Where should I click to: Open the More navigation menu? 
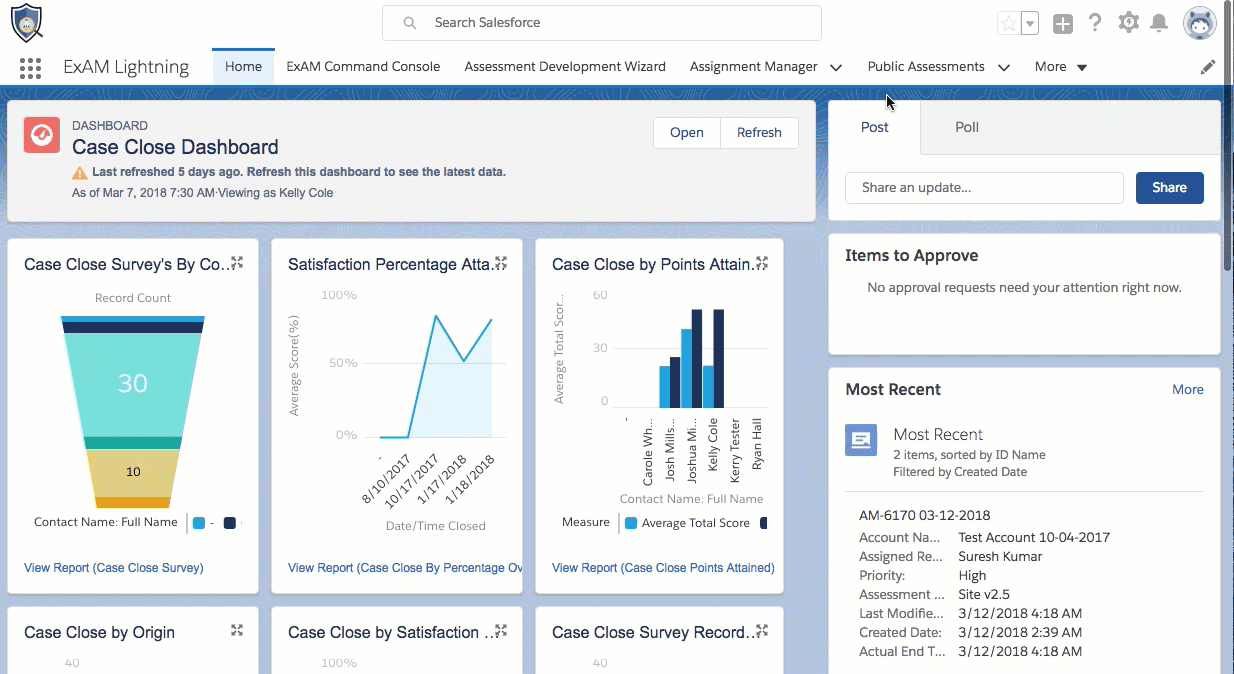pyautogui.click(x=1061, y=67)
